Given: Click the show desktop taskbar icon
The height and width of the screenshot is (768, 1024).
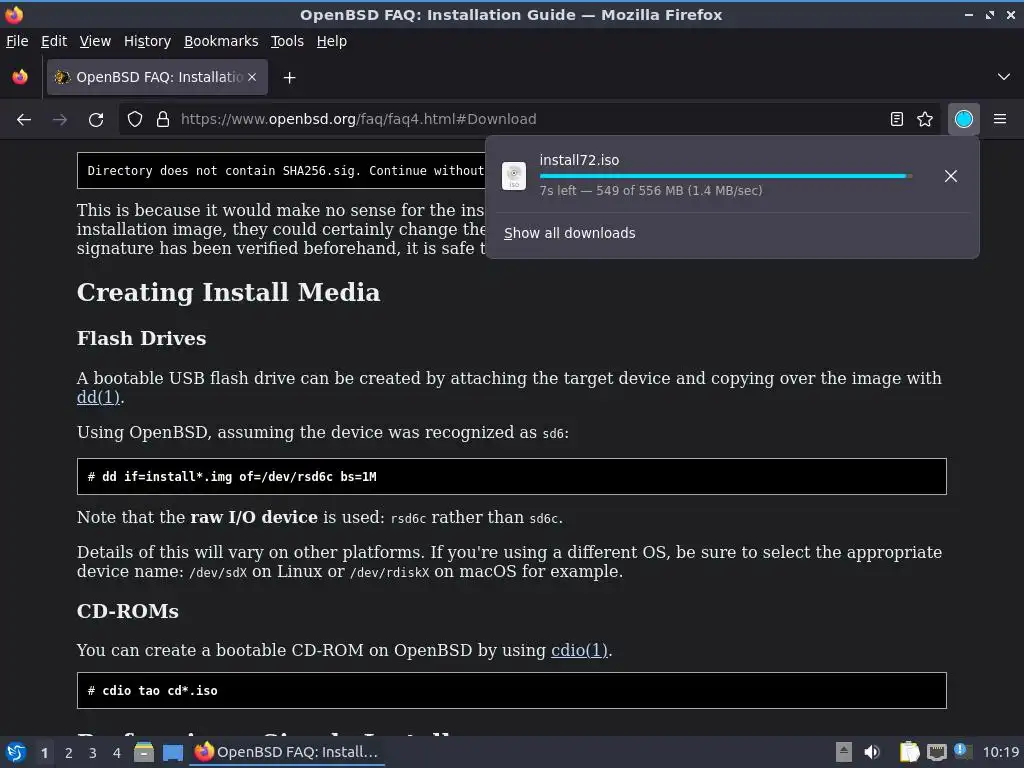Looking at the screenshot, I should coord(172,753).
